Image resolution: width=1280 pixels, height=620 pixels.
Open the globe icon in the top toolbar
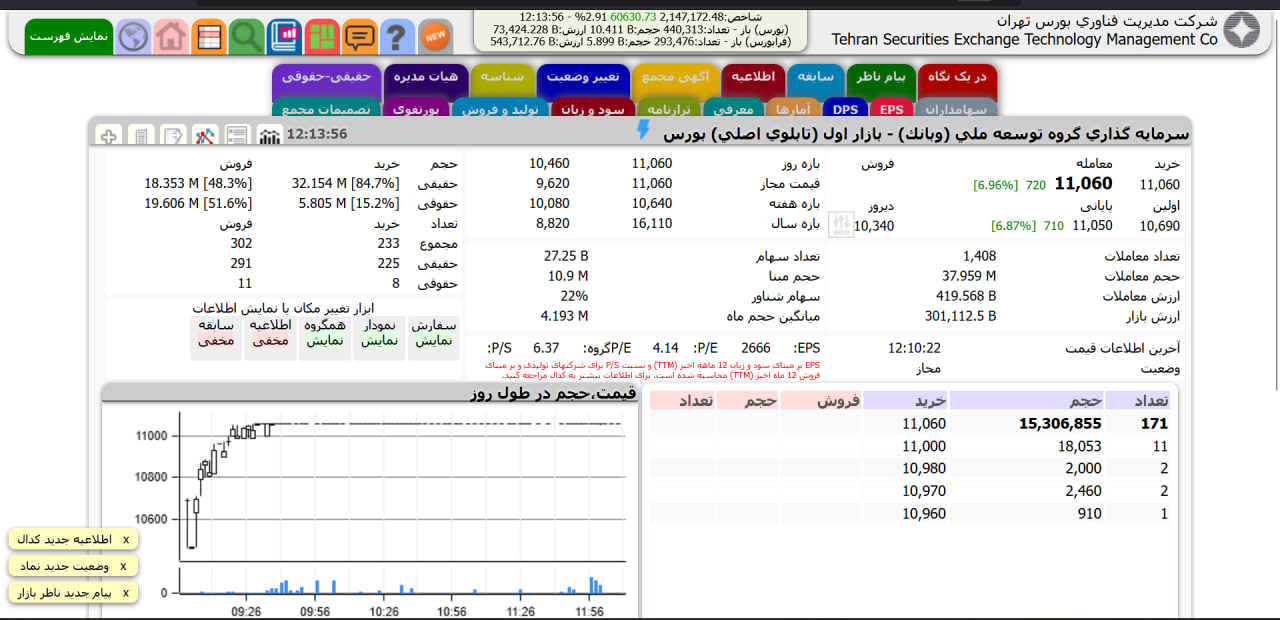[134, 37]
